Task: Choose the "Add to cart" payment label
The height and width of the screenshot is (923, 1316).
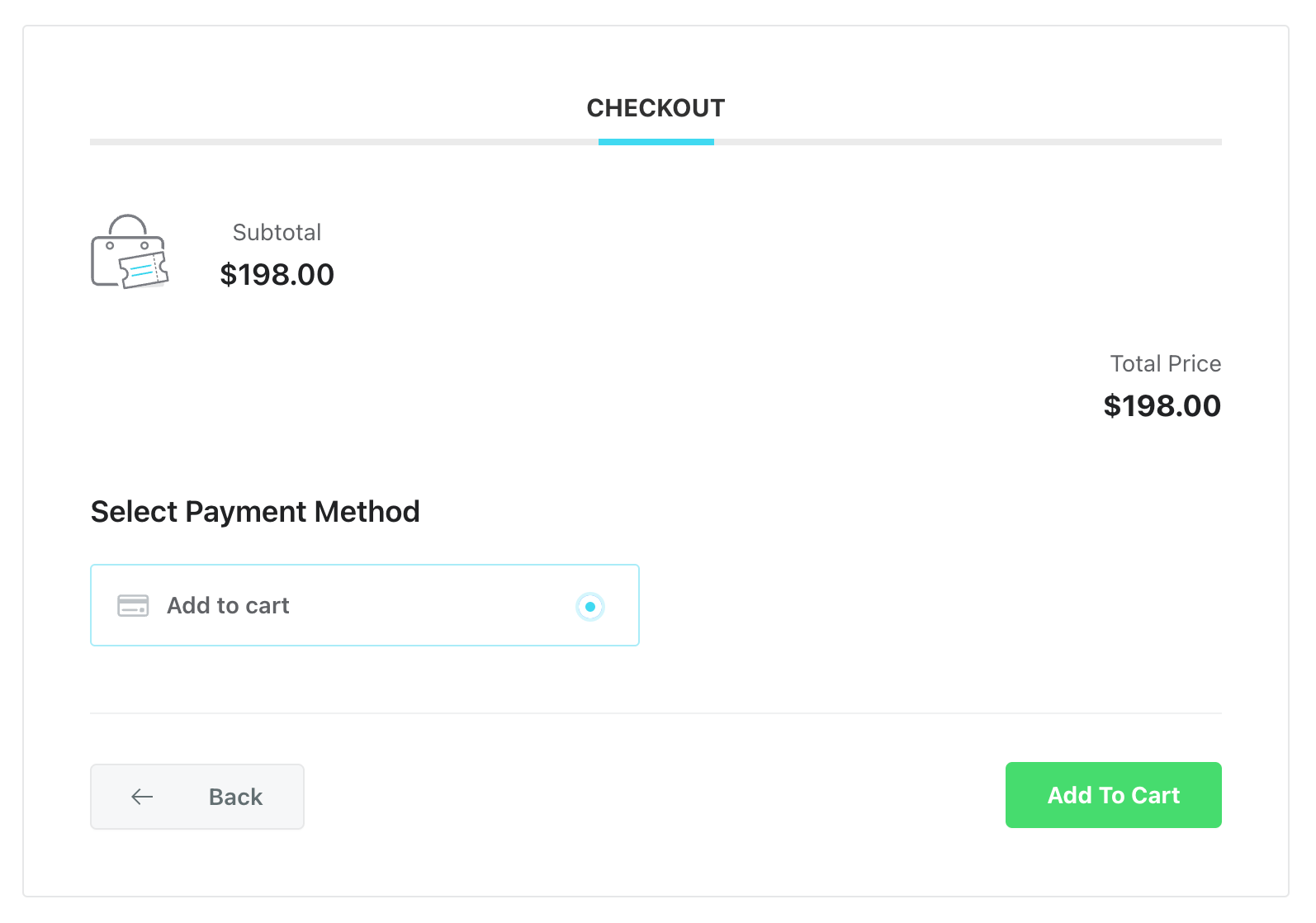Action: coord(228,606)
